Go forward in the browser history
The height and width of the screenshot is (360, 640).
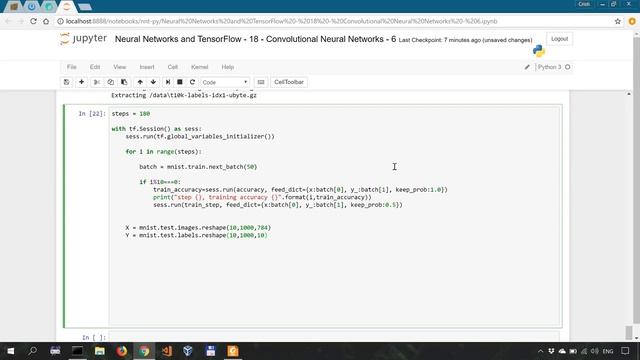(x=21, y=21)
